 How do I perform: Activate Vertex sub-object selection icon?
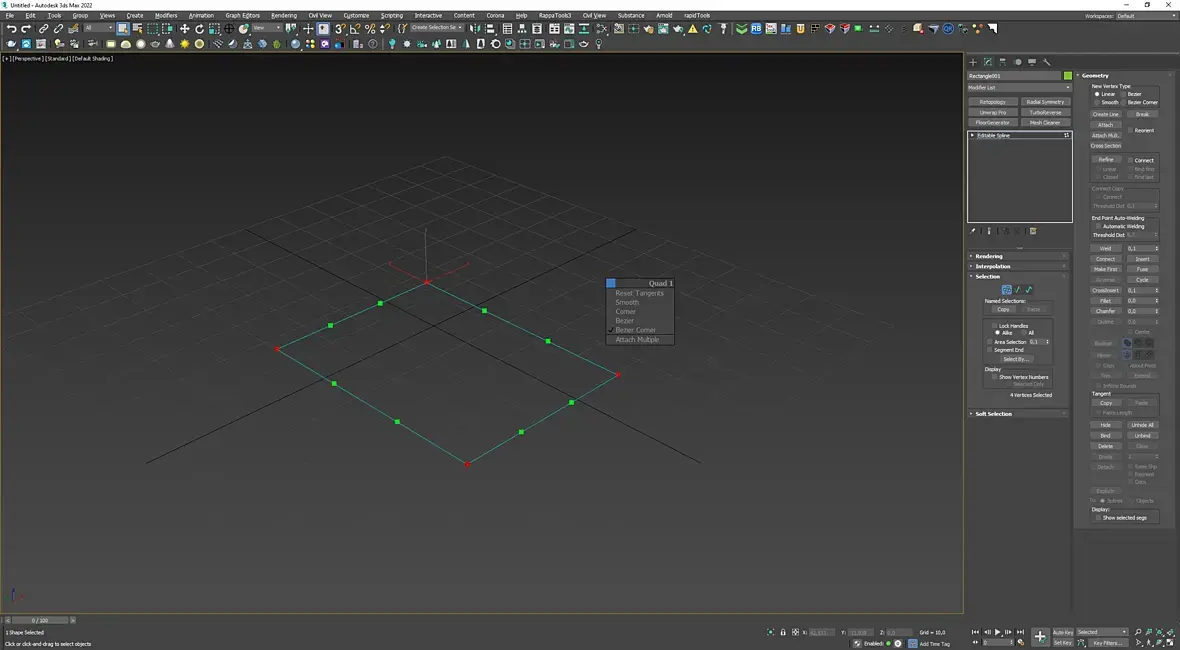point(1006,290)
